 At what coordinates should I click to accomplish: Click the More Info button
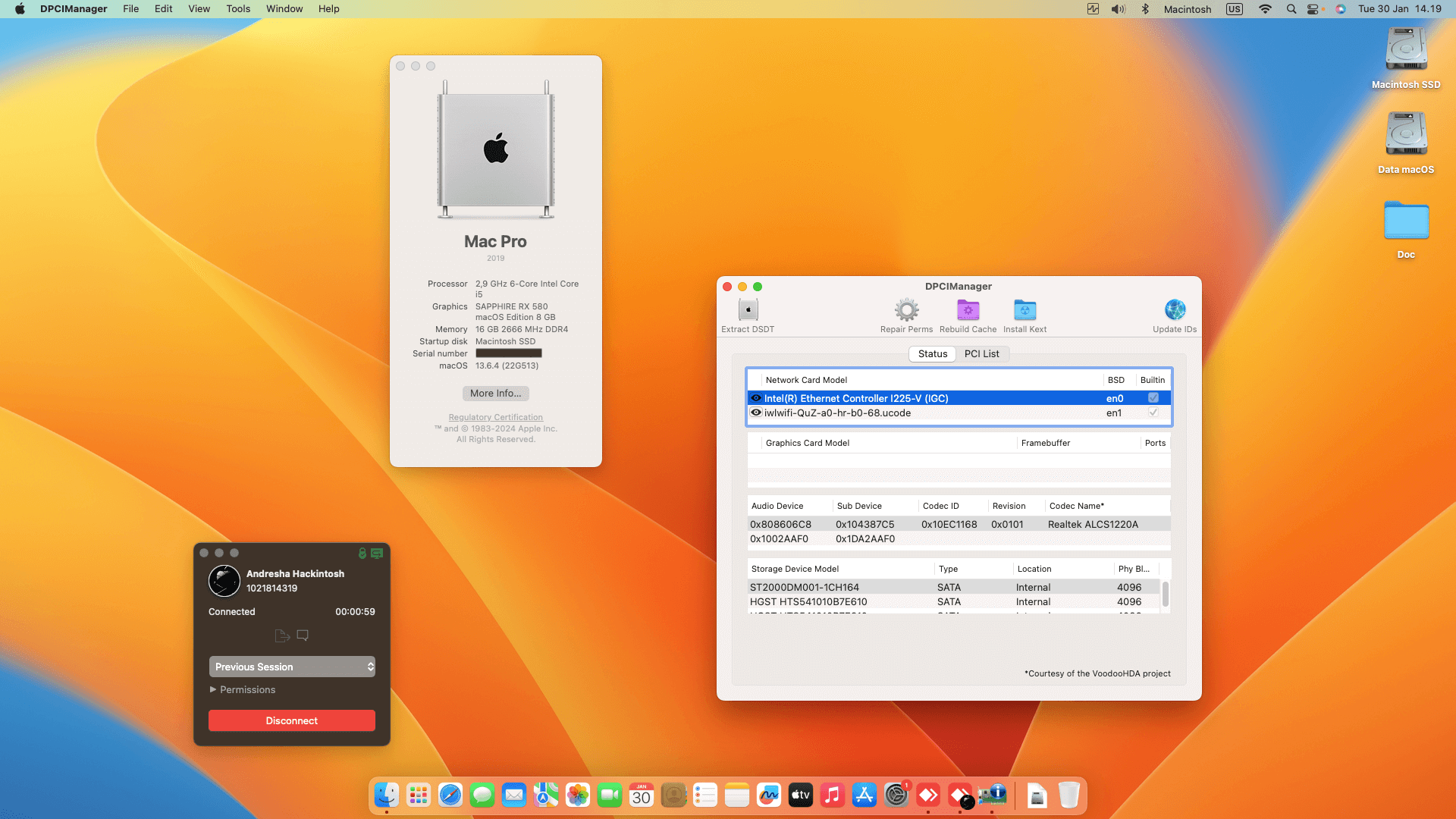(x=495, y=393)
